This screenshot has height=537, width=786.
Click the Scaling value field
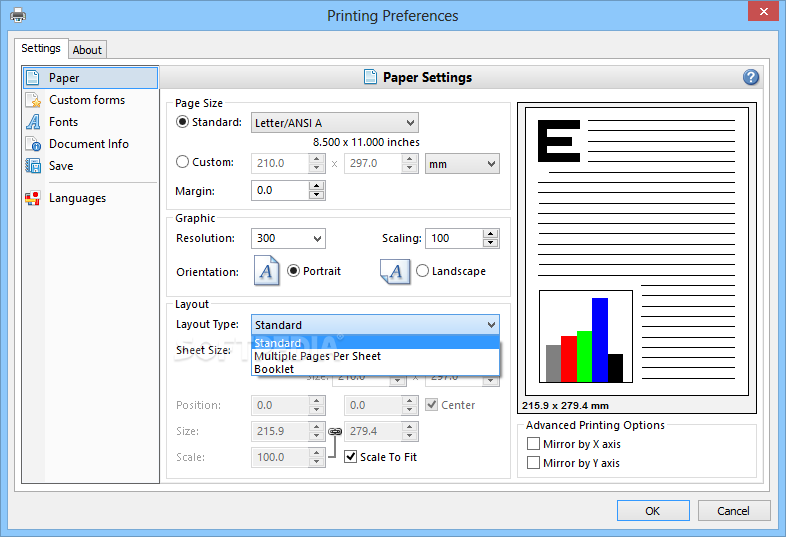pyautogui.click(x=454, y=238)
